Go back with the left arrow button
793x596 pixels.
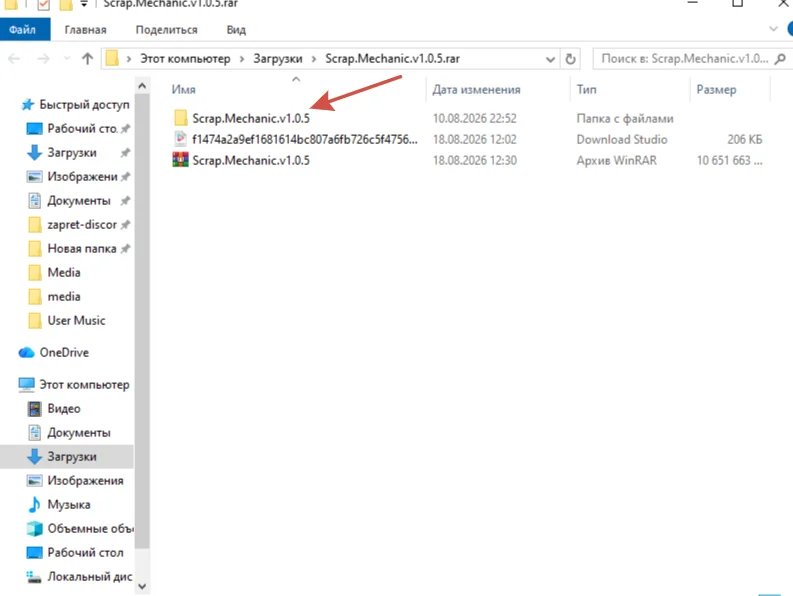[14, 59]
